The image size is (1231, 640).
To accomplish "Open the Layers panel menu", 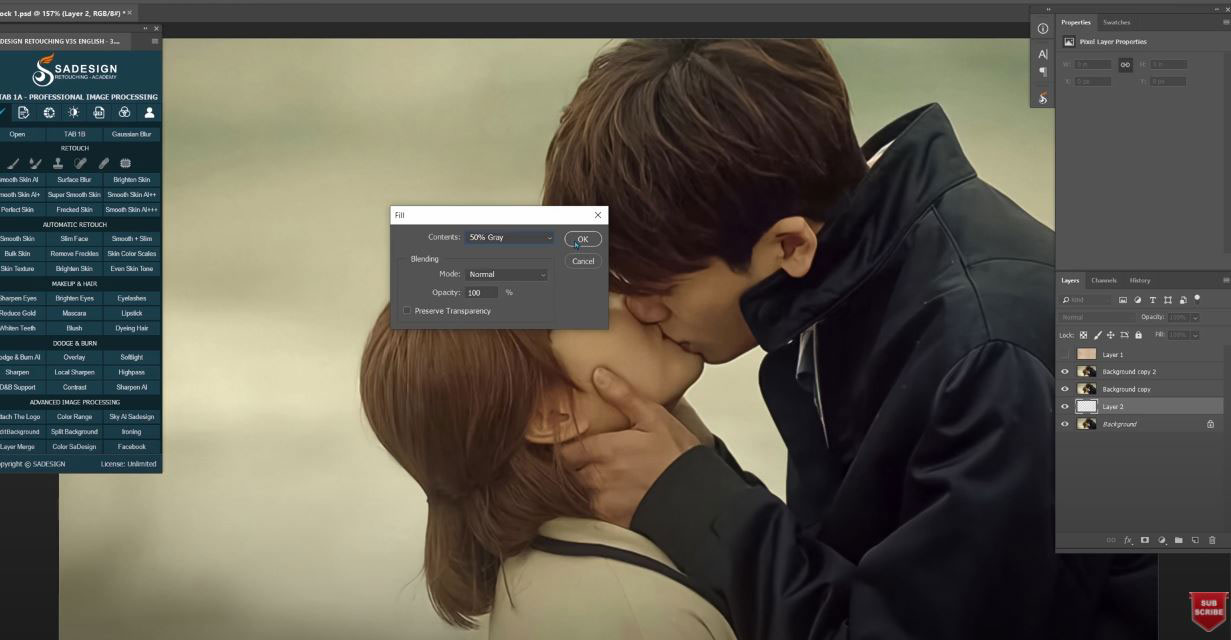I will (x=1226, y=280).
